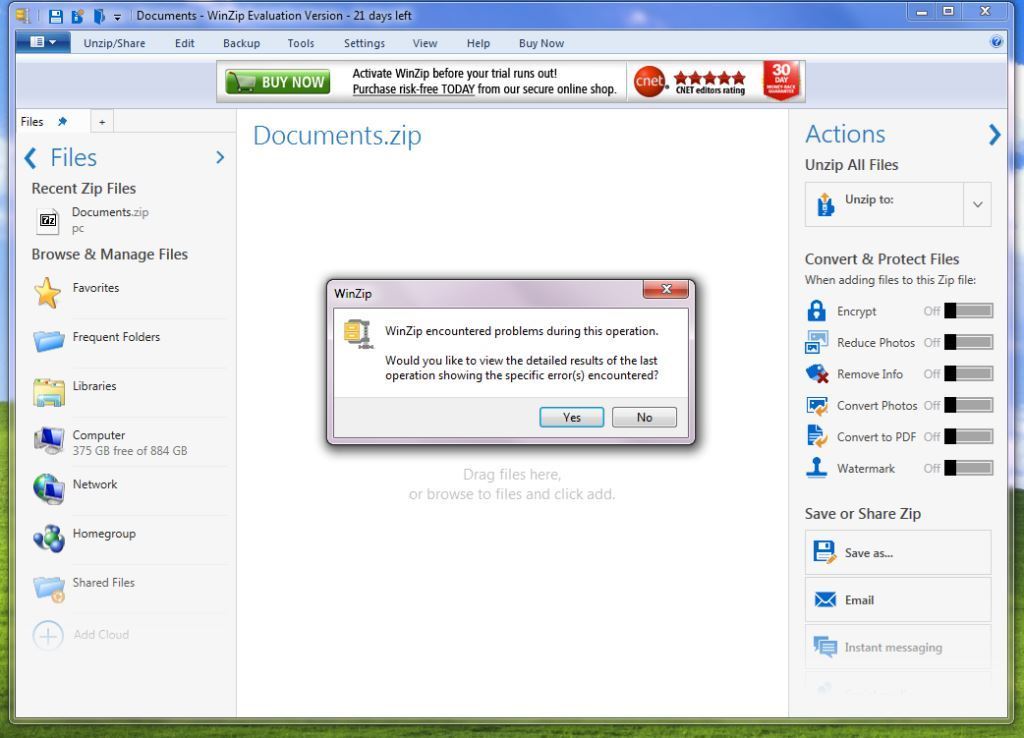Select the Documents.zip recent file name
1024x738 pixels.
pos(110,212)
